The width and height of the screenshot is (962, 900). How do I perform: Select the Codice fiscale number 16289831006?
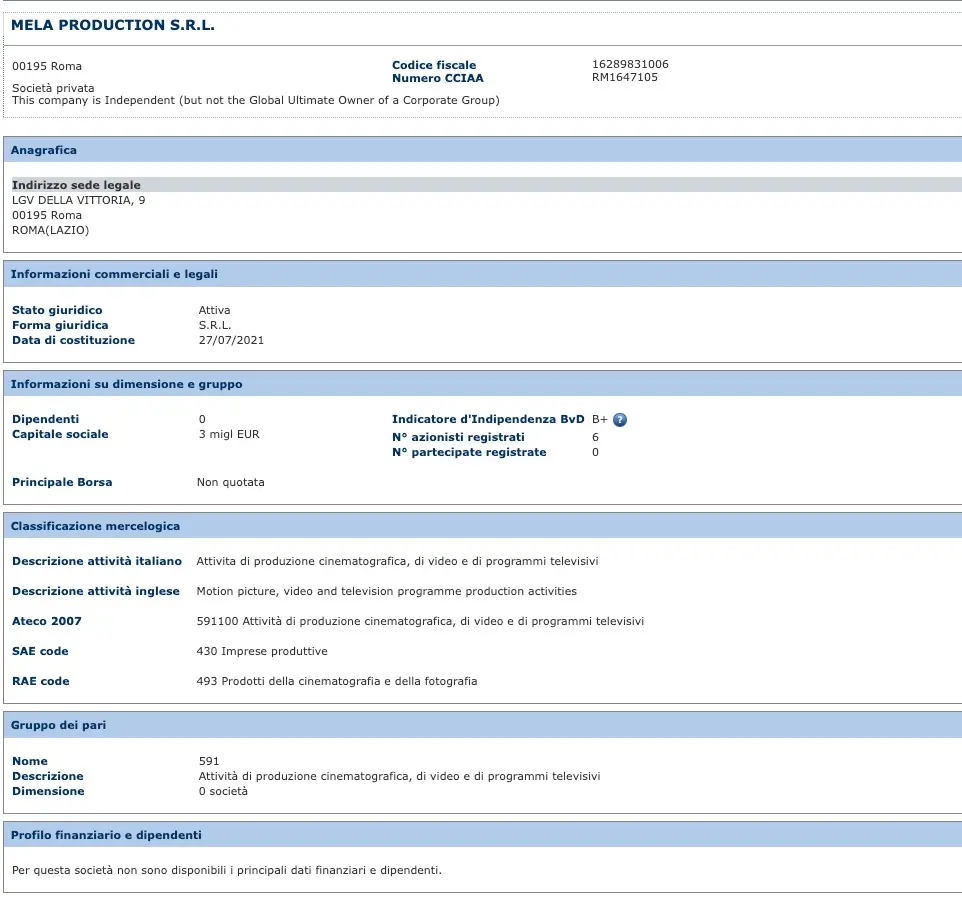pos(630,65)
